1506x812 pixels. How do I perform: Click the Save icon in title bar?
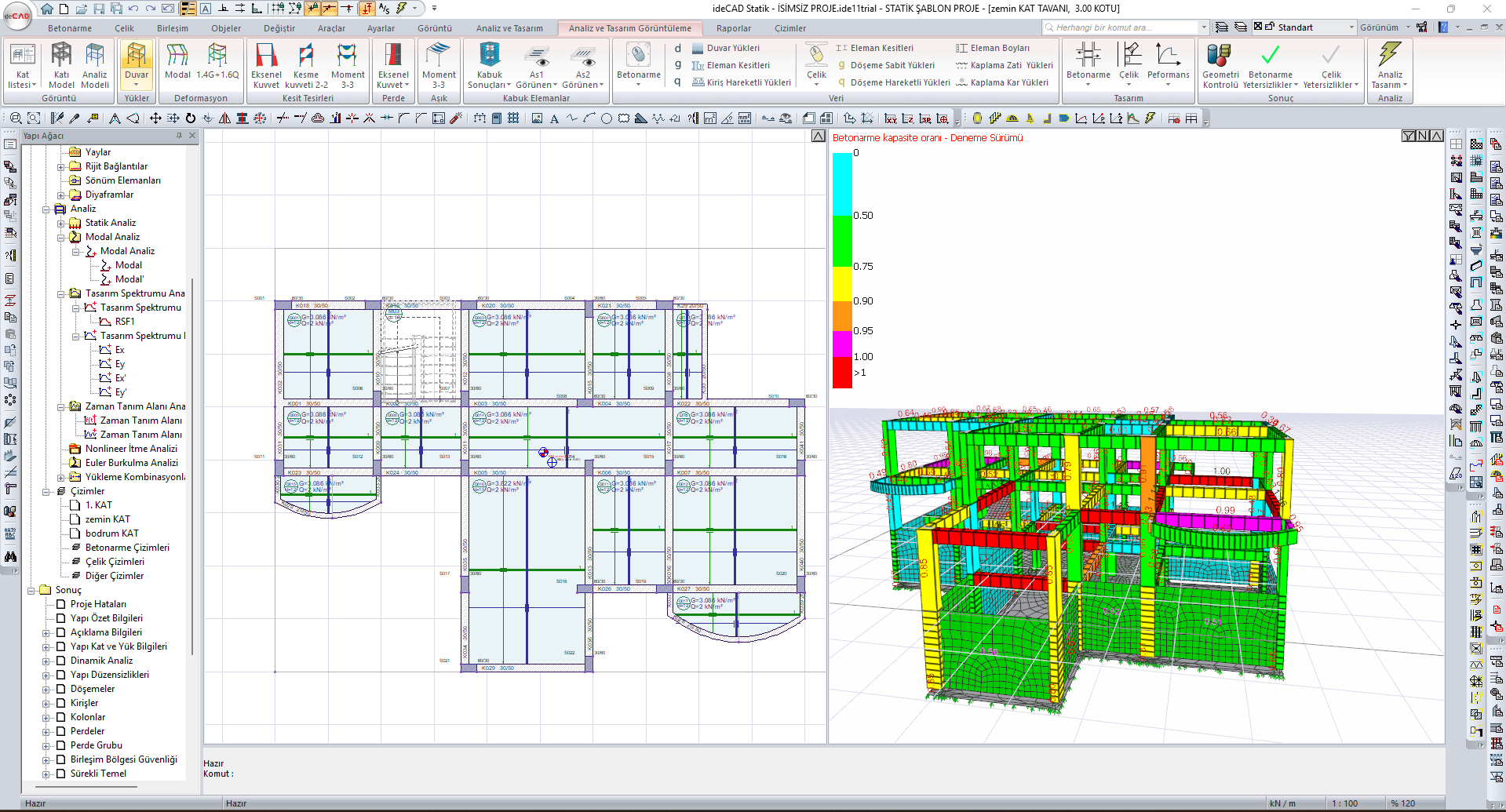pyautogui.click(x=99, y=9)
